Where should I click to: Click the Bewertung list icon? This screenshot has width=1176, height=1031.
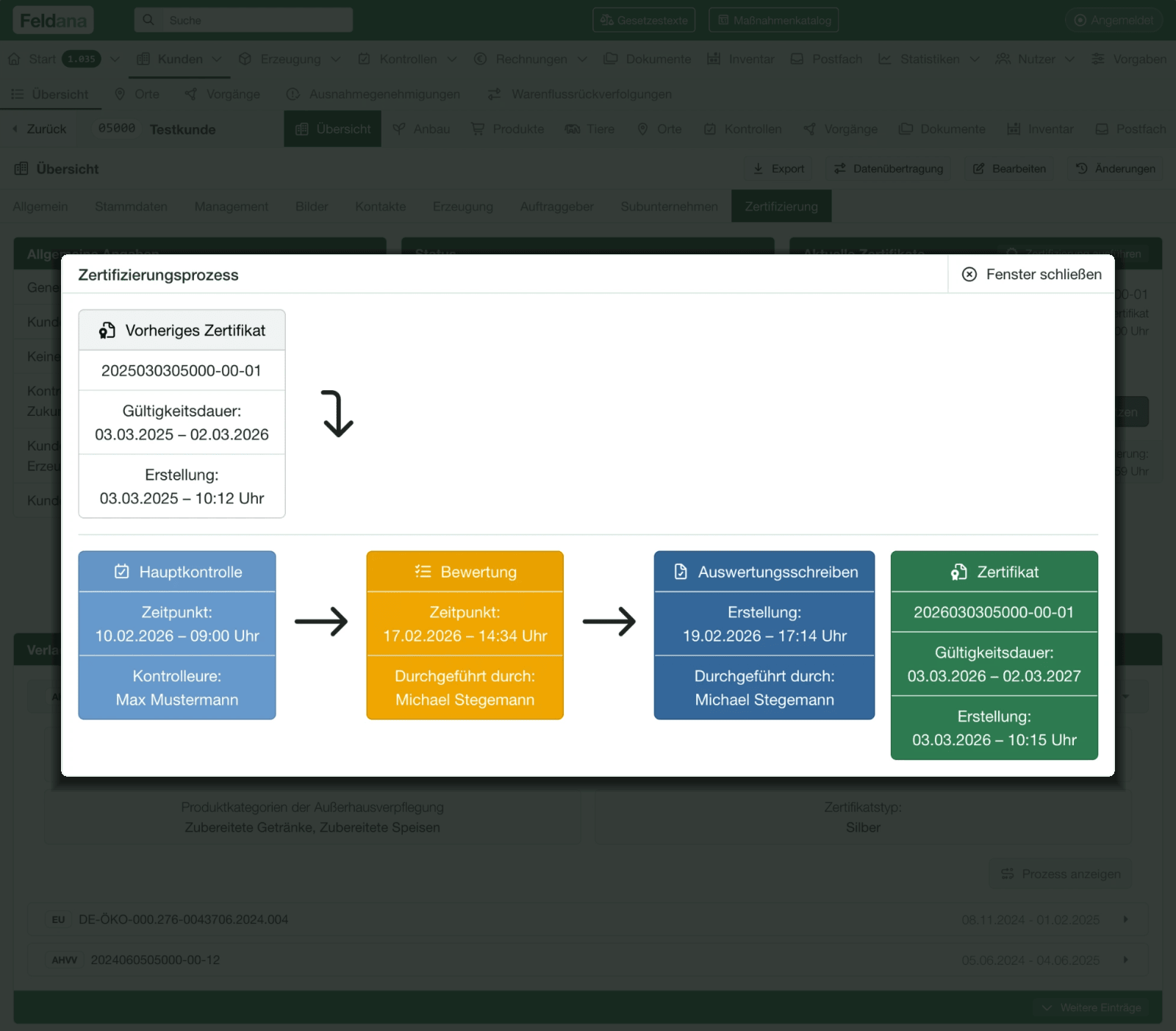423,571
